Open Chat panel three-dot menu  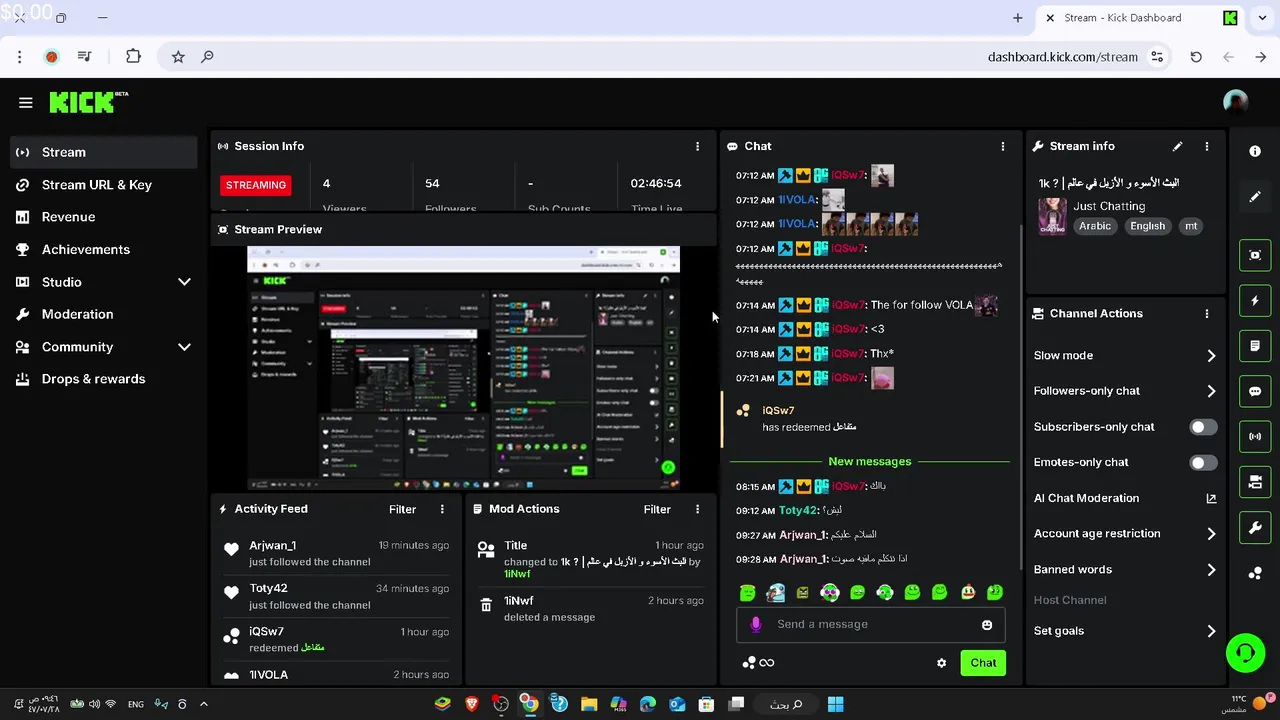point(1002,146)
